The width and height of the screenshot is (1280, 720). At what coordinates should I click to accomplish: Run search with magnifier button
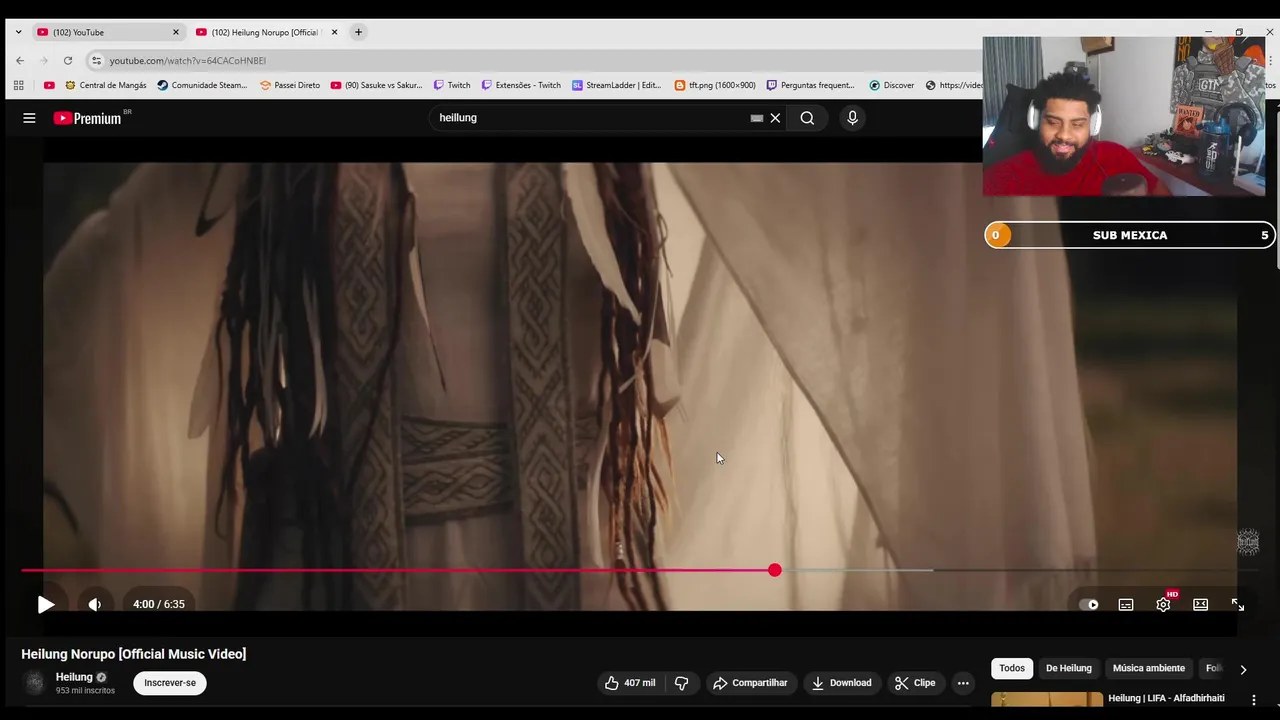point(807,118)
